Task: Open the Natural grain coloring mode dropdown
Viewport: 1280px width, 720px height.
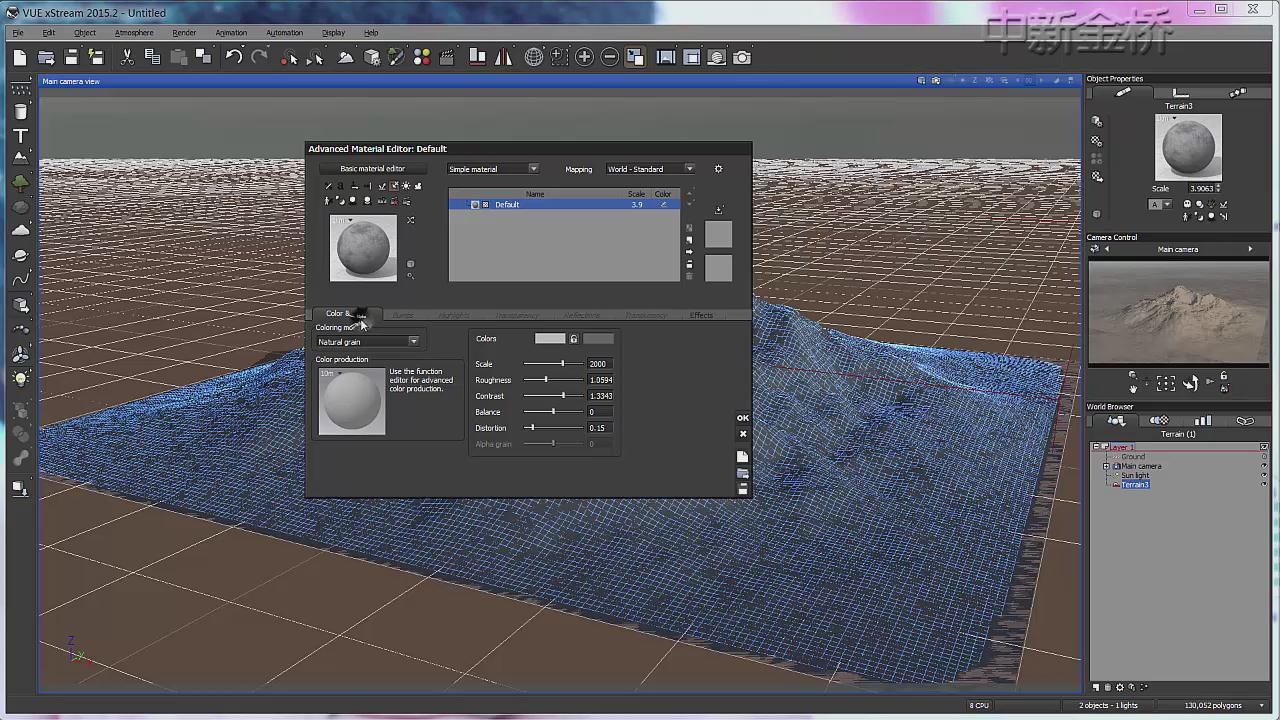Action: click(368, 342)
